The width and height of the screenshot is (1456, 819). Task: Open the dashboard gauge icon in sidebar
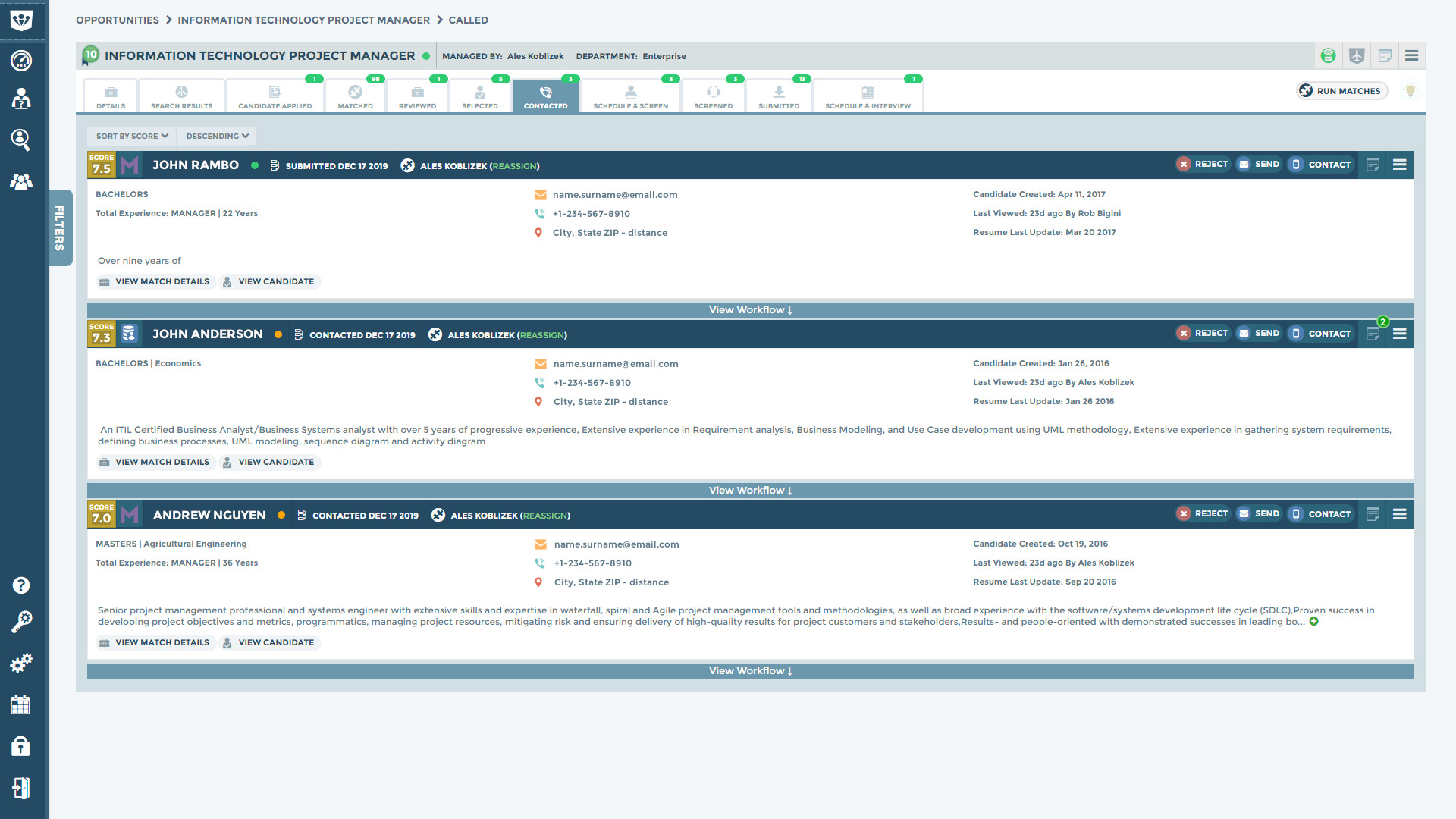[21, 60]
